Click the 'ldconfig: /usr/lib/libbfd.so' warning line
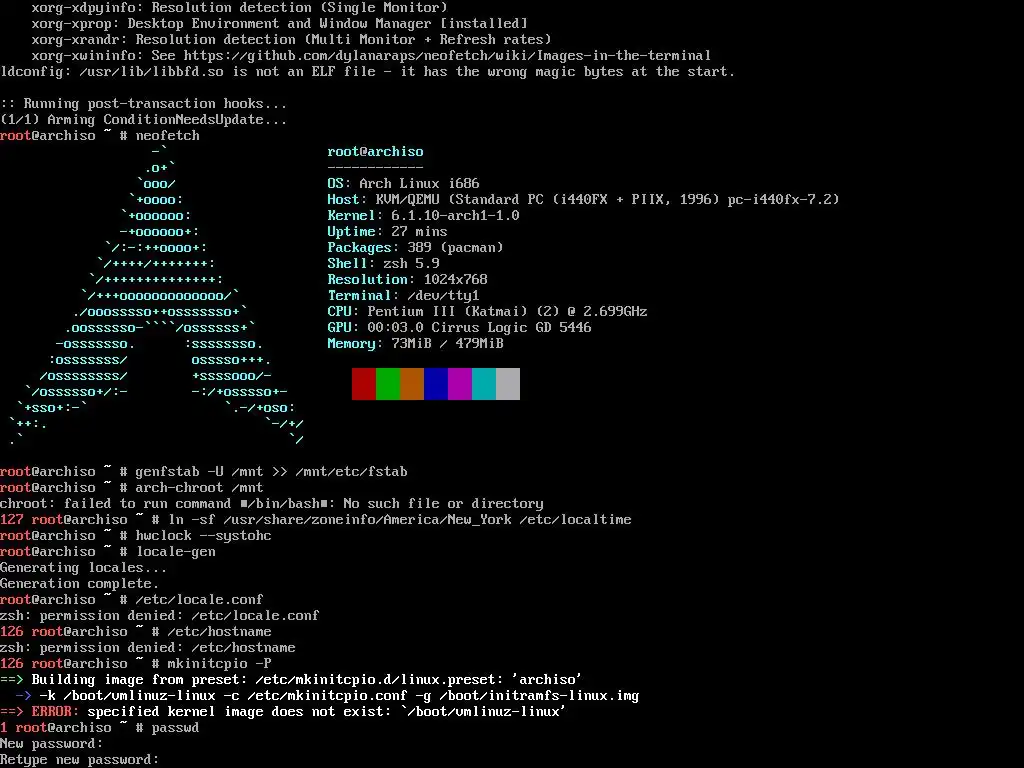Image resolution: width=1024 pixels, height=768 pixels. 368,71
